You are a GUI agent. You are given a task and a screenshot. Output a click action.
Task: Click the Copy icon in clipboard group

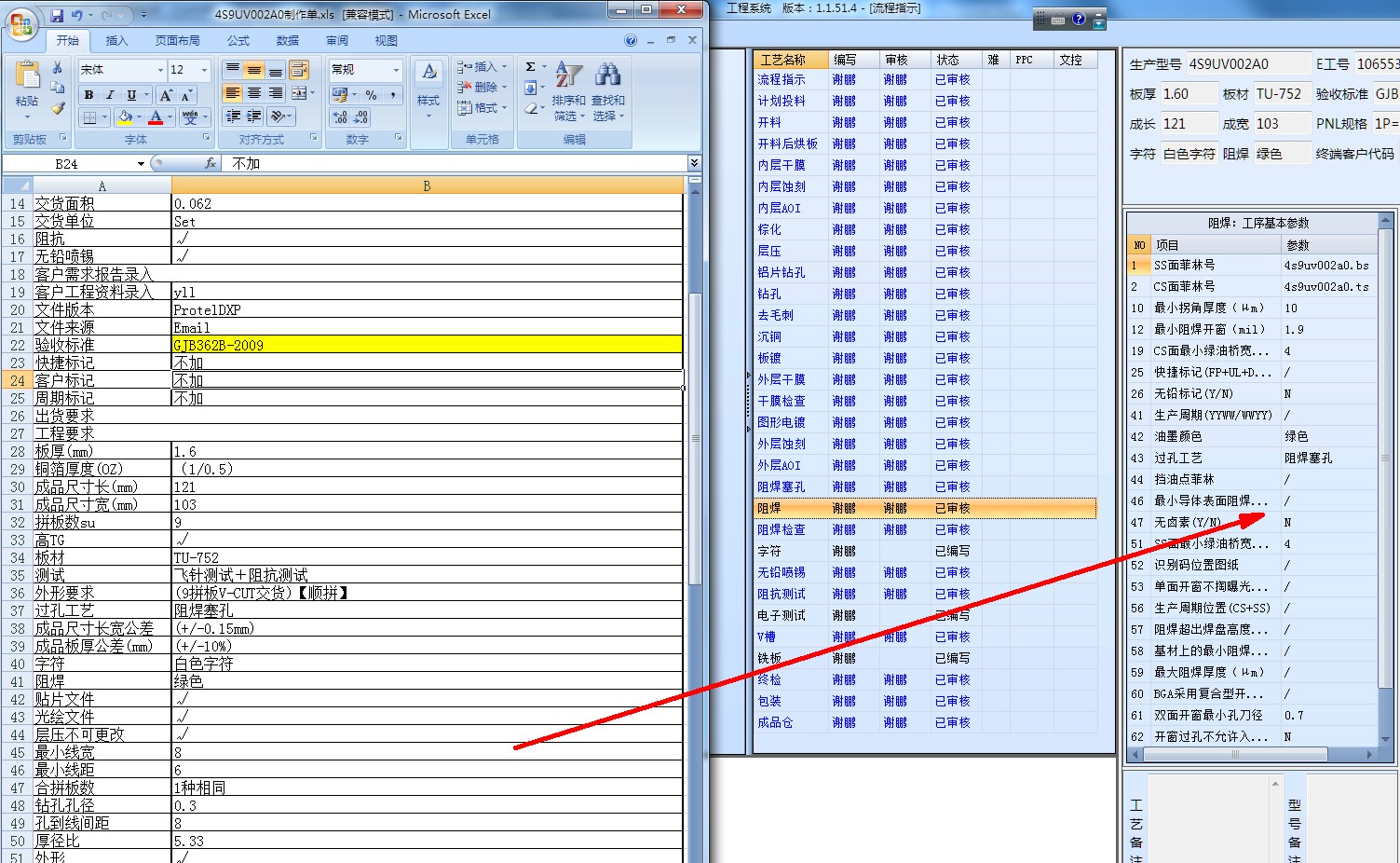pyautogui.click(x=58, y=88)
